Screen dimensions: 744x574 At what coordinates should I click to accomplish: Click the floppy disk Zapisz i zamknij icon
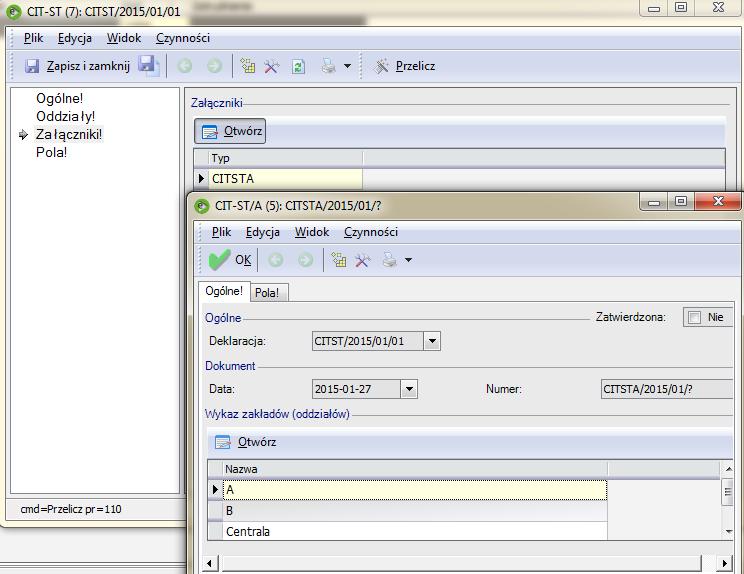click(32, 66)
